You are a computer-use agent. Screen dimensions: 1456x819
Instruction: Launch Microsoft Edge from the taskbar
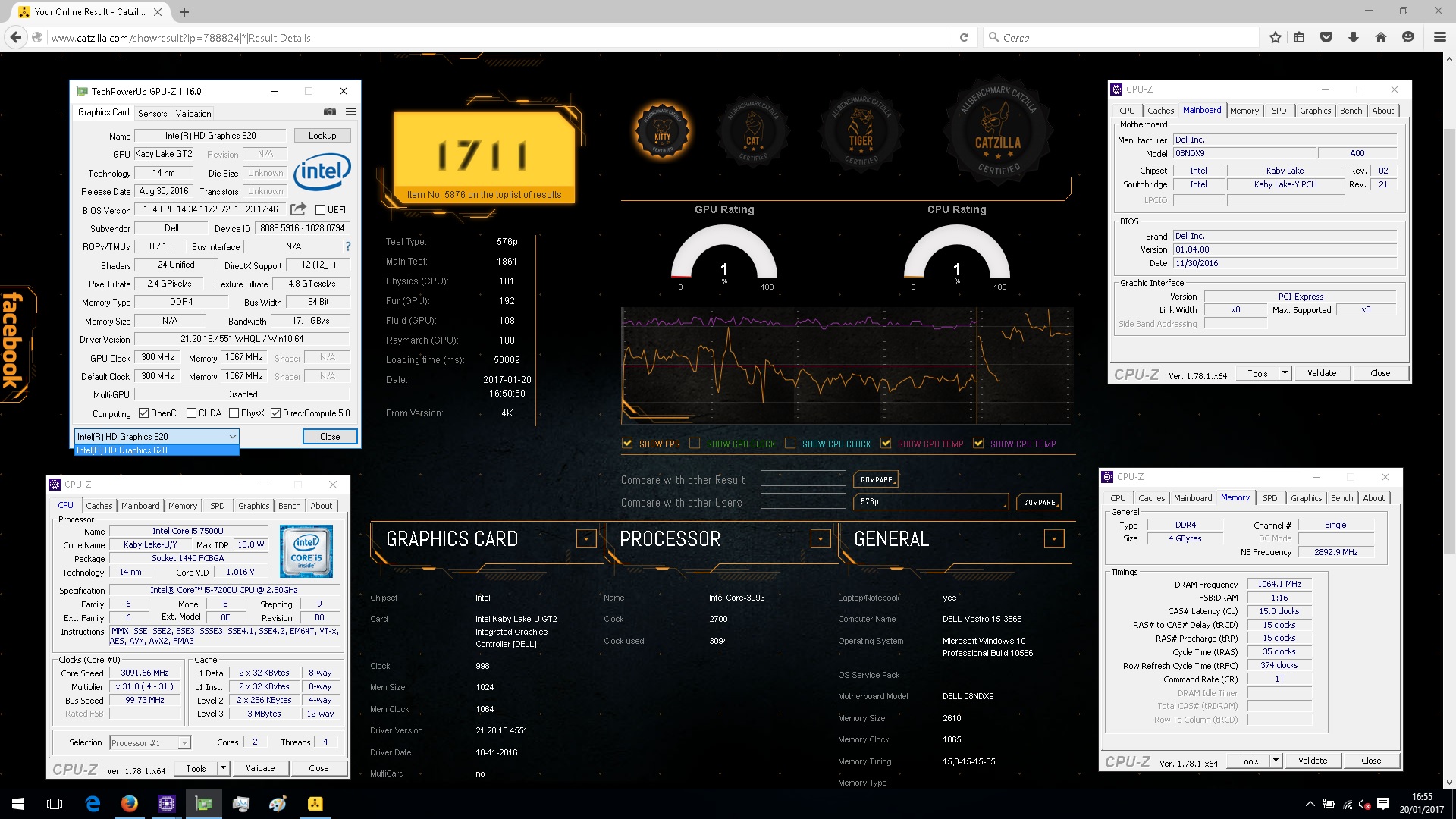(x=93, y=804)
